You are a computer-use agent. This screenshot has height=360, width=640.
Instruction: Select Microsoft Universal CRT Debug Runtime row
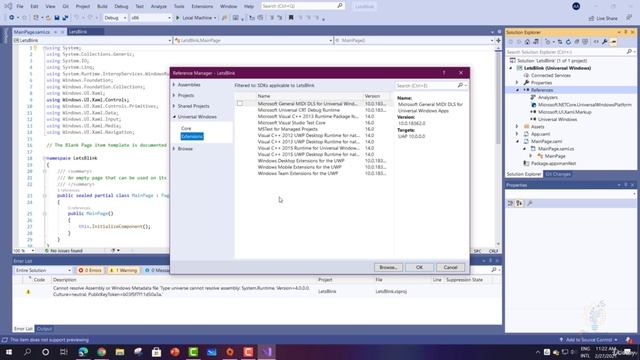298,110
